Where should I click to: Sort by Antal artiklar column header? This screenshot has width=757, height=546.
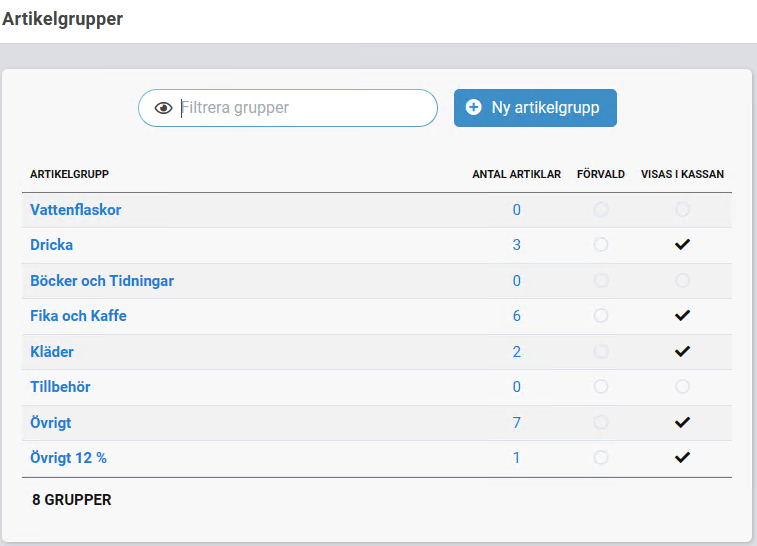click(516, 174)
